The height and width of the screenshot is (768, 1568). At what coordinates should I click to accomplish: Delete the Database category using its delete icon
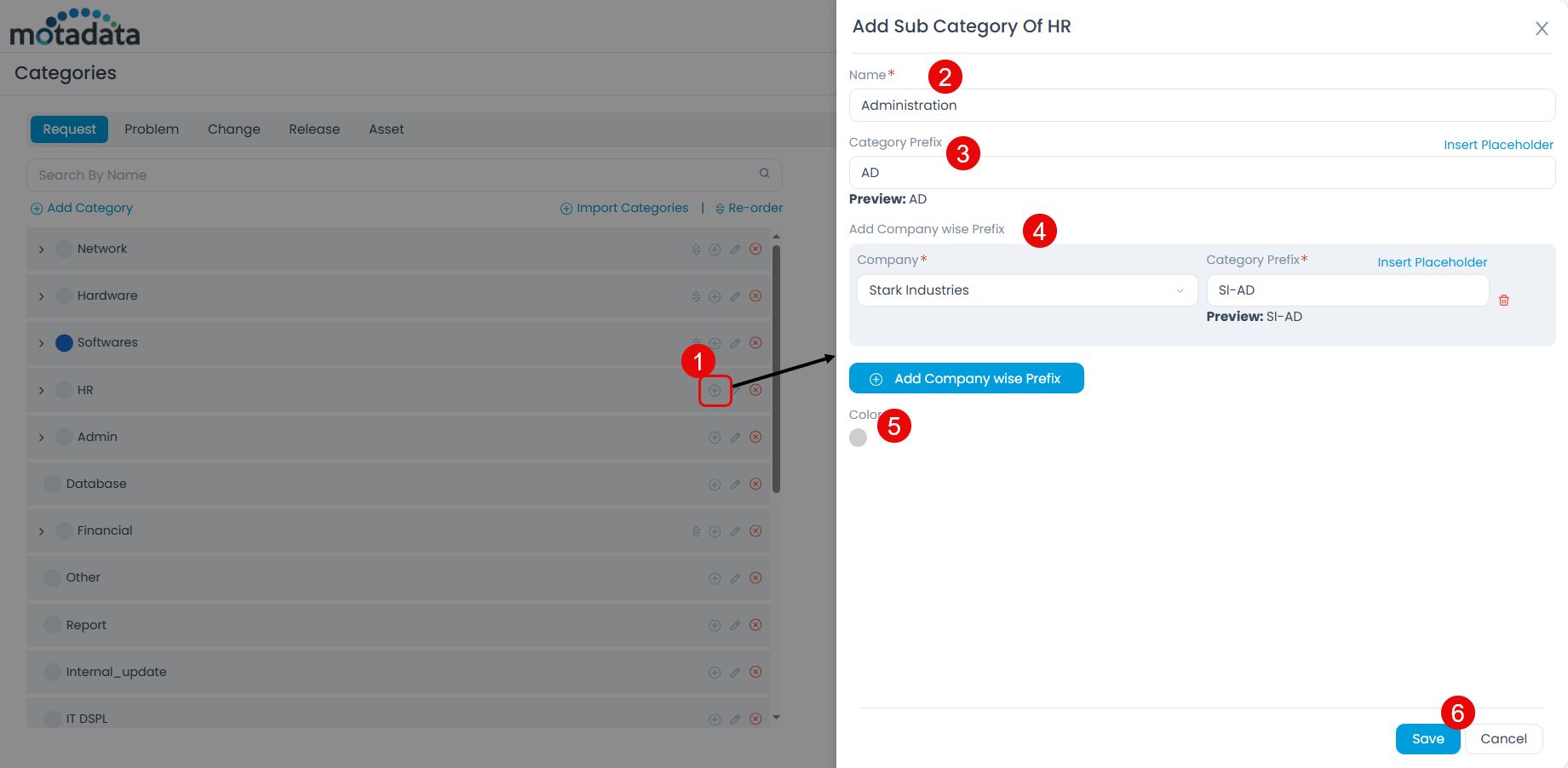point(755,484)
